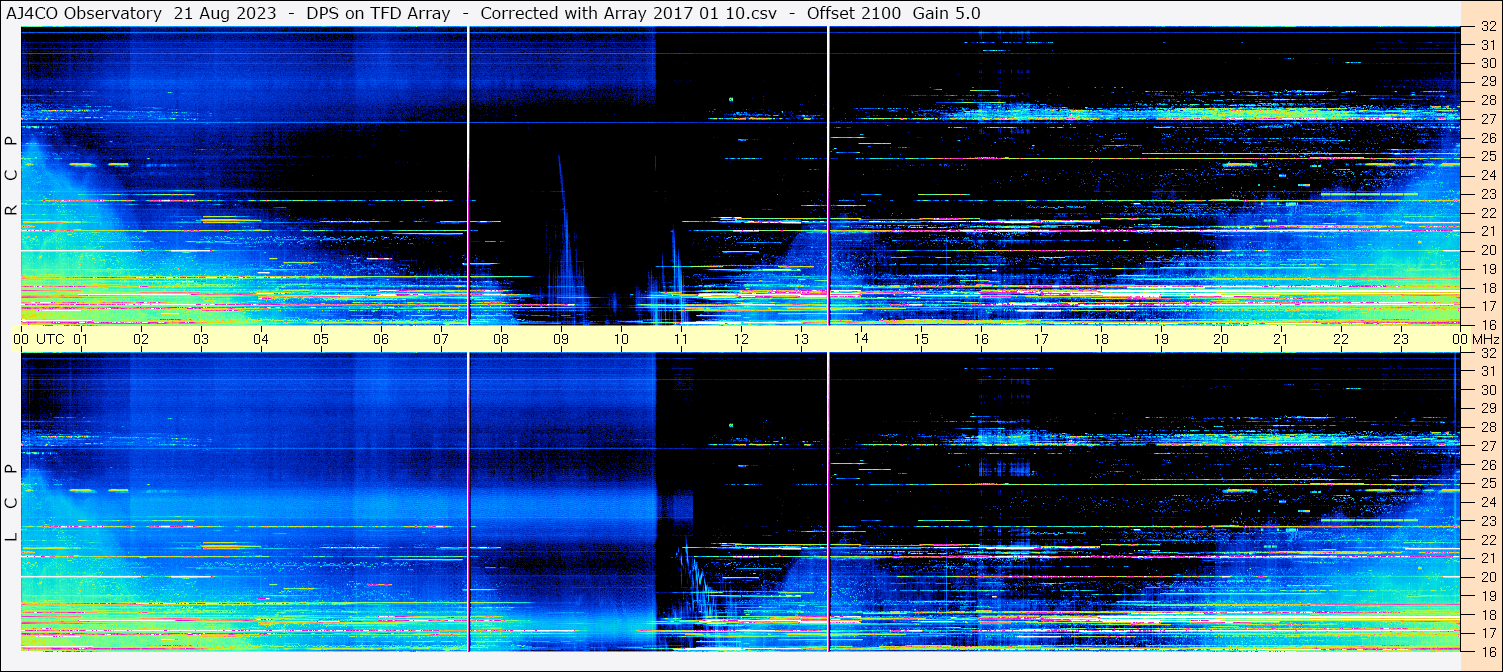
Task: Click the 03 hour label on the time axis
Action: (201, 339)
